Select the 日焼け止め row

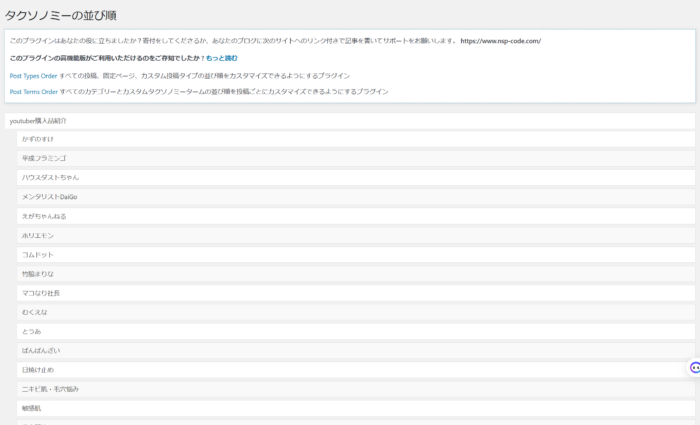tap(356, 370)
